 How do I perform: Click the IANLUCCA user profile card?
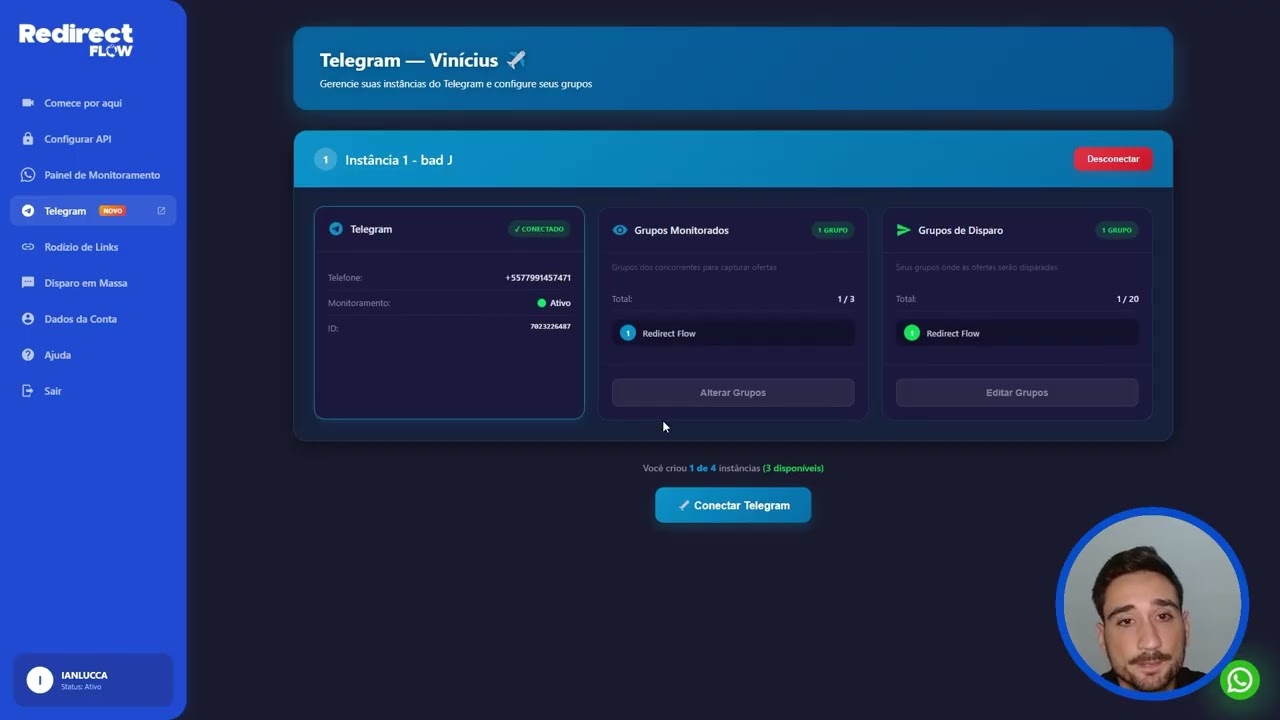coord(93,680)
